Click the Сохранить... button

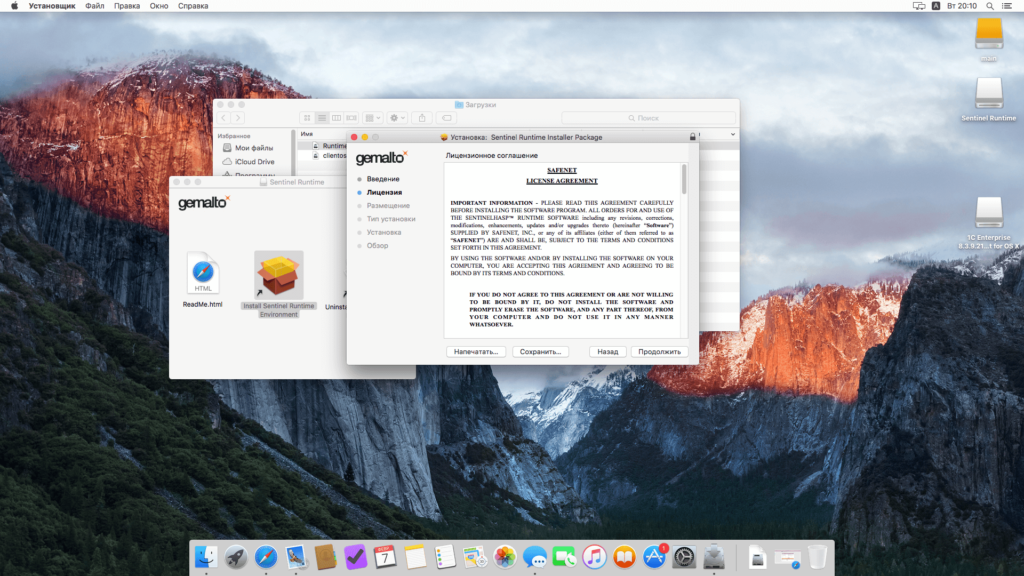(x=540, y=351)
